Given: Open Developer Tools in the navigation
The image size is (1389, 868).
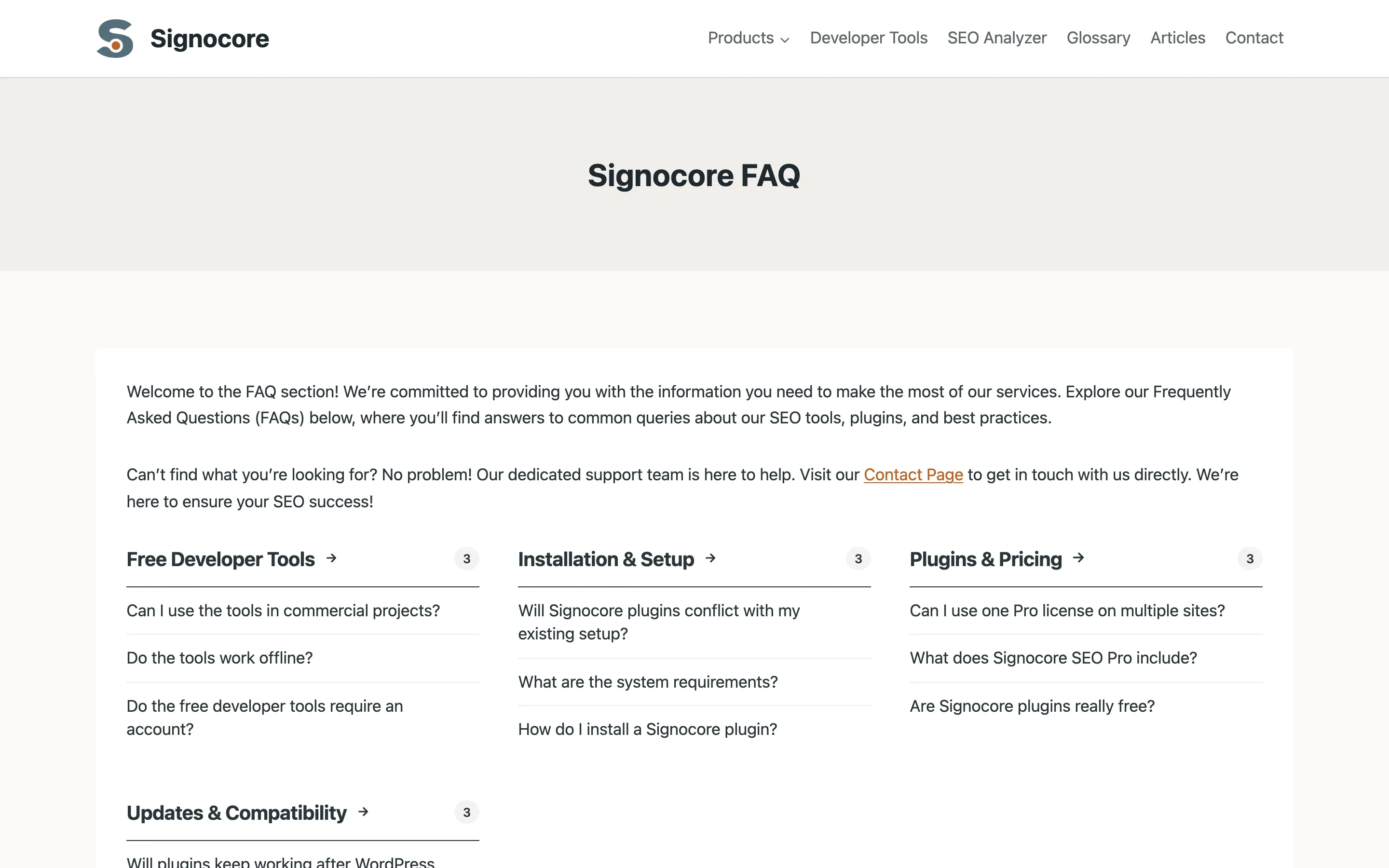Looking at the screenshot, I should point(869,38).
